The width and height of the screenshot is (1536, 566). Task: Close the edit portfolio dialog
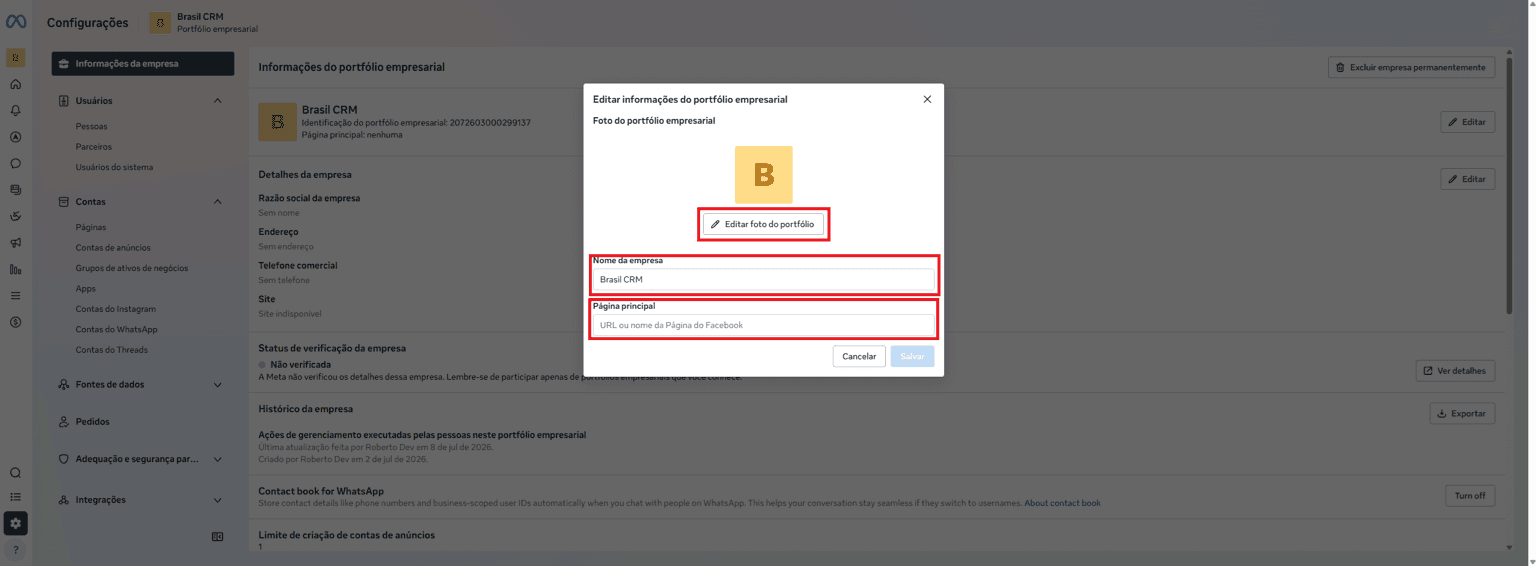pyautogui.click(x=927, y=99)
